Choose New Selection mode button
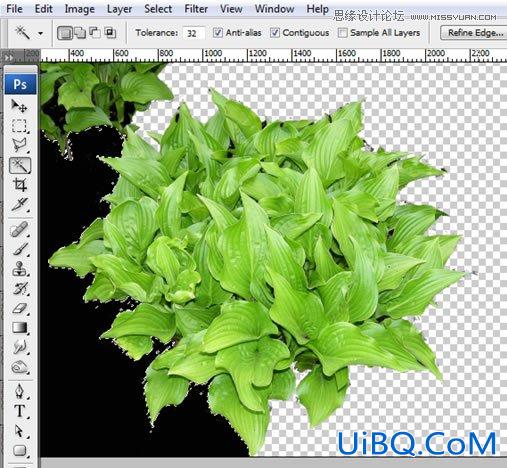The image size is (507, 468). (x=65, y=33)
